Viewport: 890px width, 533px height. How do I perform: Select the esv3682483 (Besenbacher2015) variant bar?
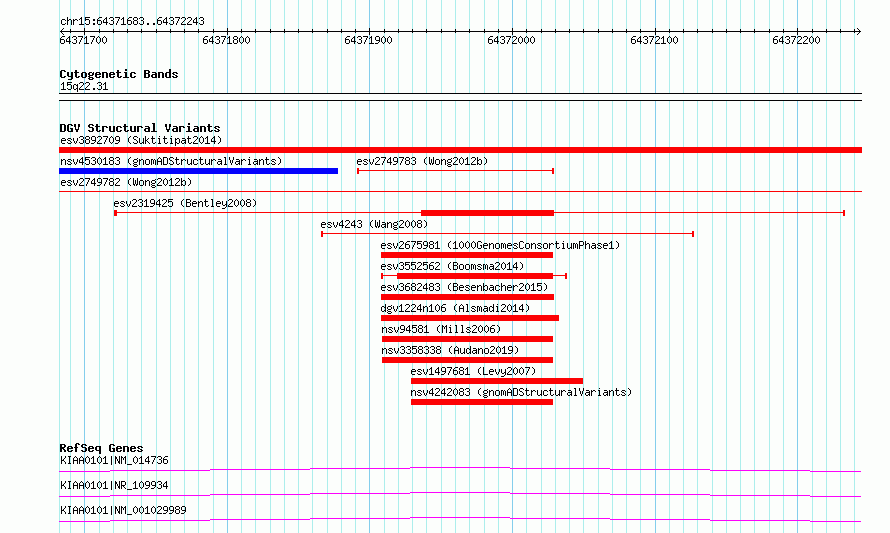[x=467, y=297]
